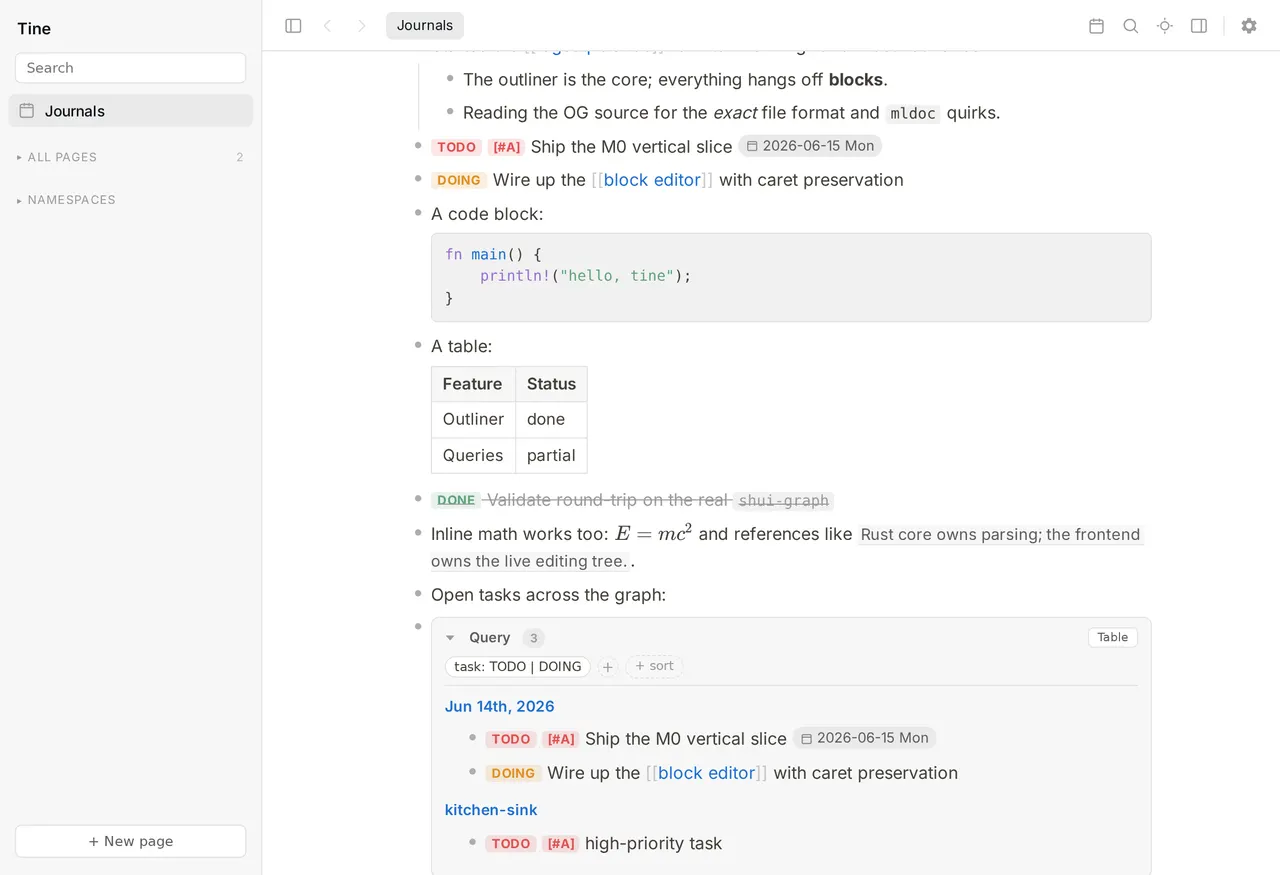
Task: Toggle DOING marker on Wire up block
Action: (459, 180)
